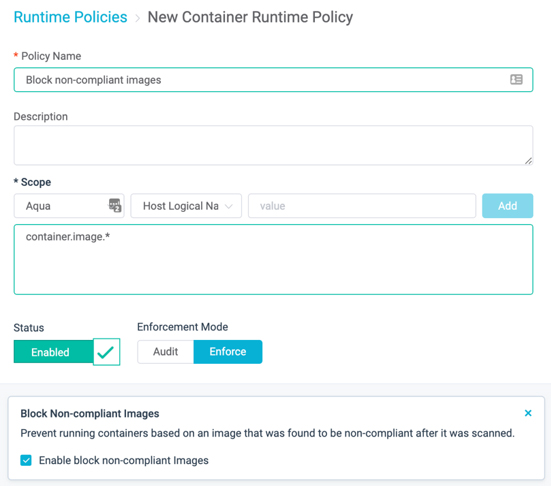551x486 pixels.
Task: Open the Aqua scope selector field
Action: (x=69, y=206)
